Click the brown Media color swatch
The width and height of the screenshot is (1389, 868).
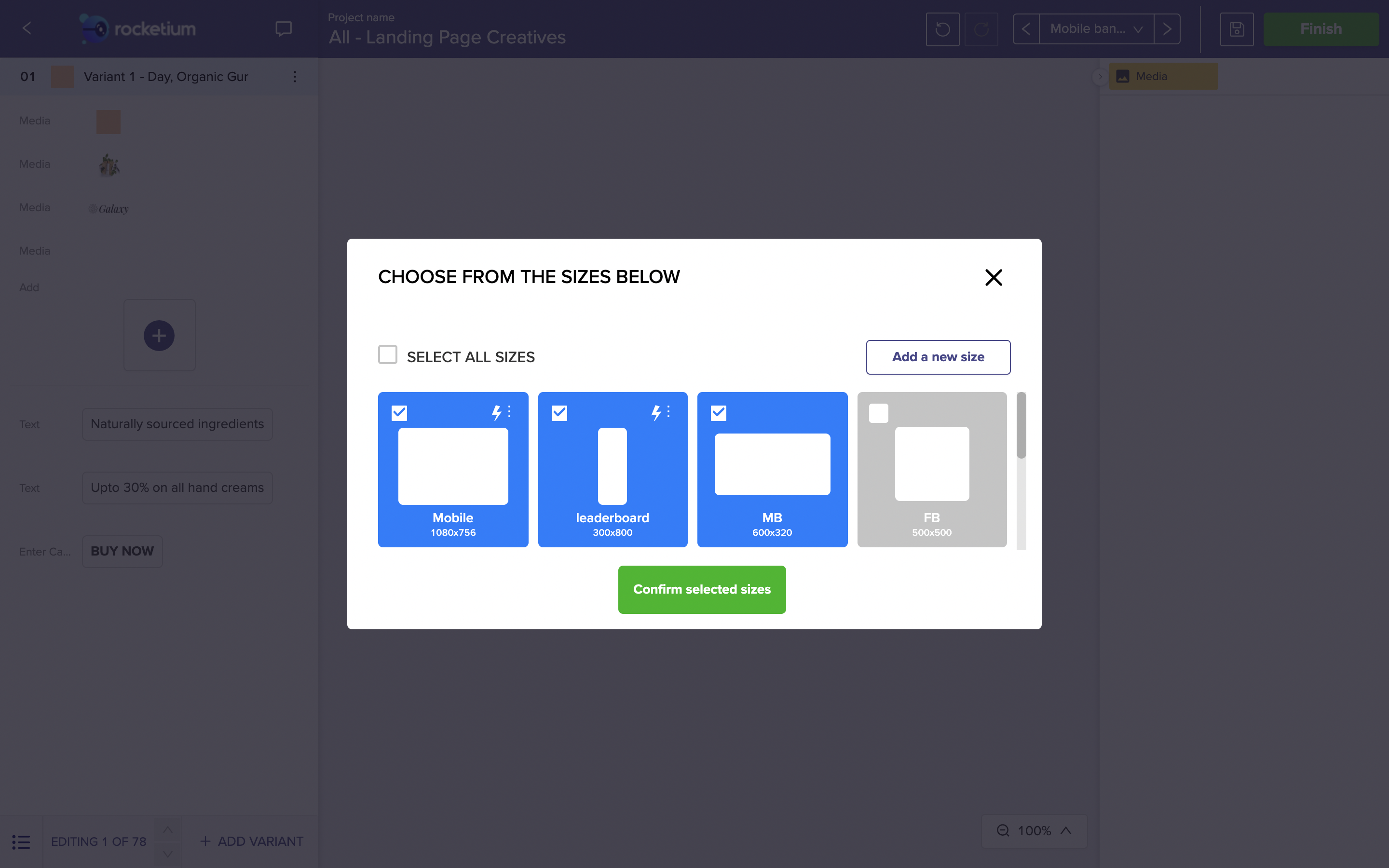[108, 122]
